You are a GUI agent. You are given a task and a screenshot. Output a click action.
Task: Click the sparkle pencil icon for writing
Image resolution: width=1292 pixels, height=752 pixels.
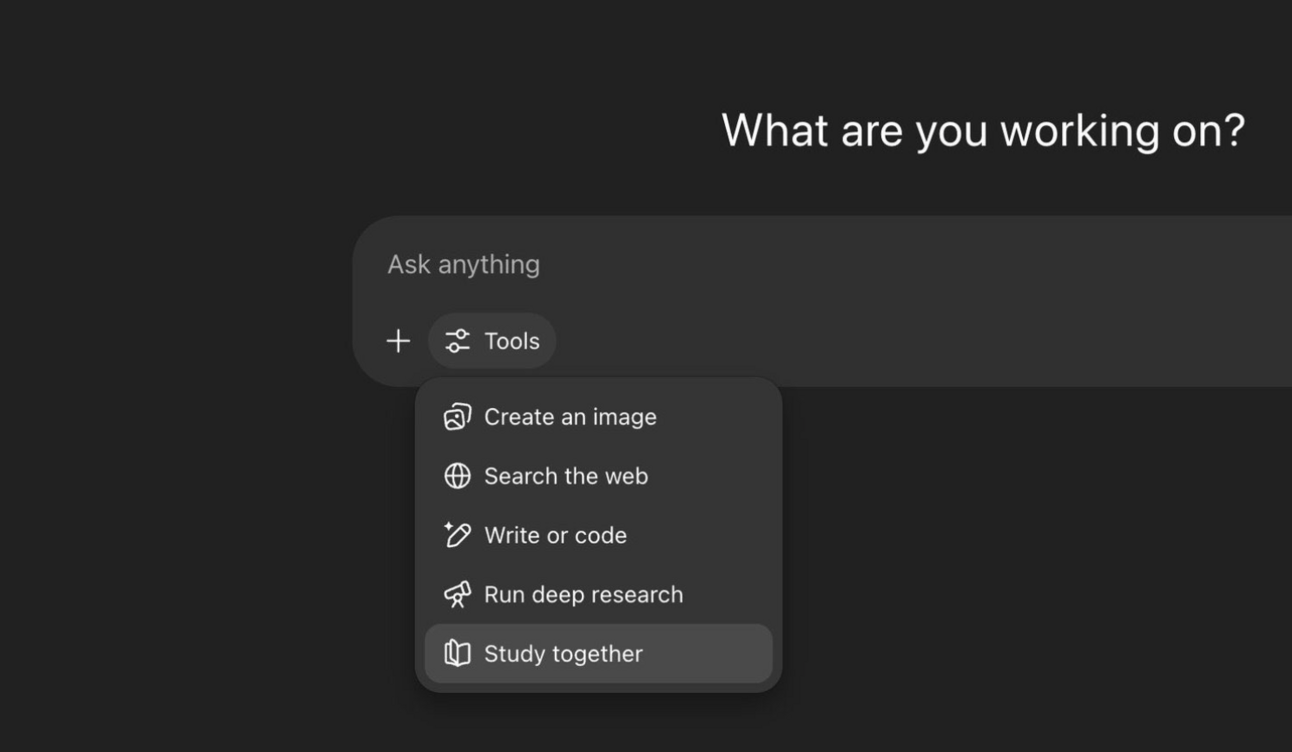[x=457, y=535]
